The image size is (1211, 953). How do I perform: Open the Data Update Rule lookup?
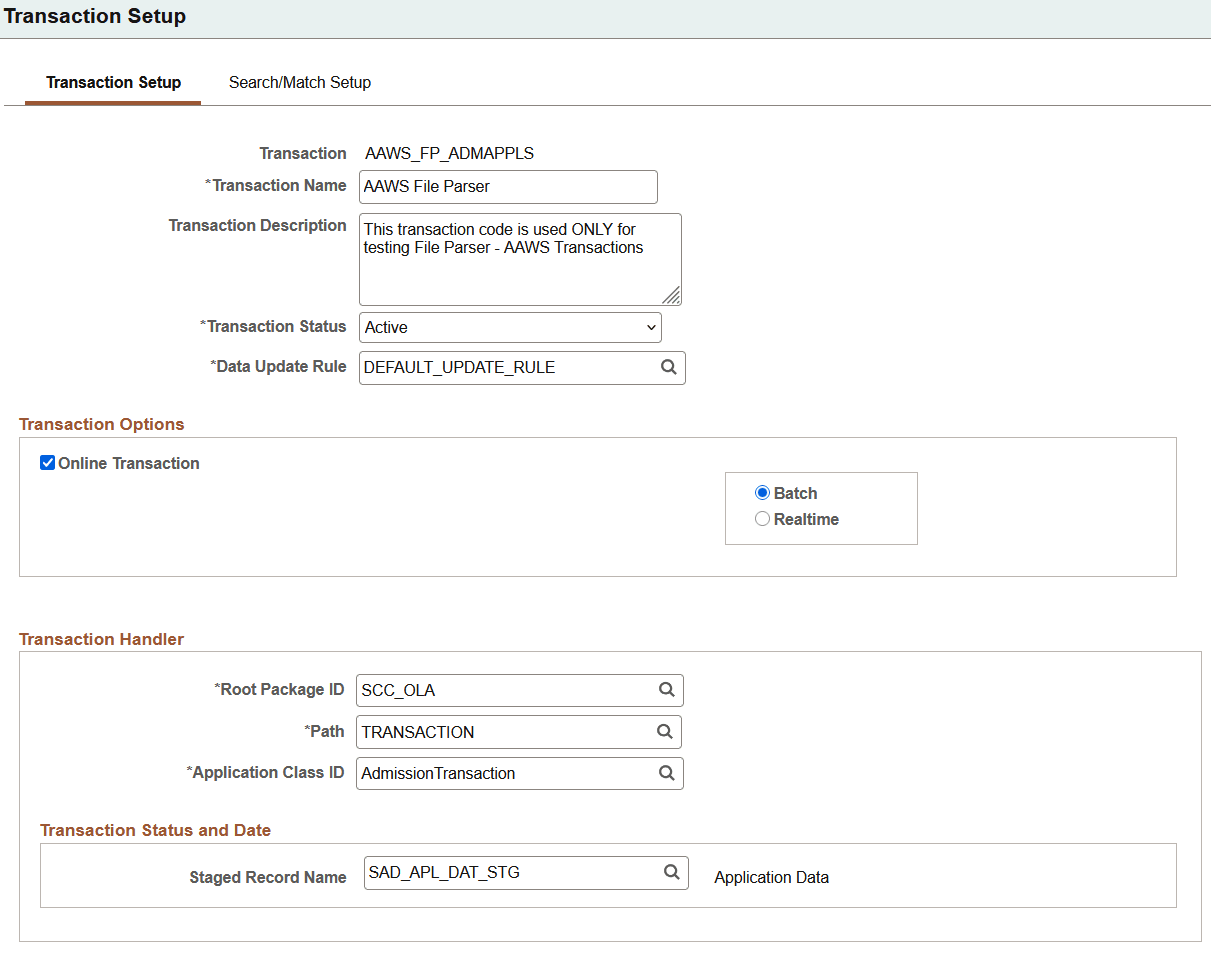pyautogui.click(x=668, y=367)
